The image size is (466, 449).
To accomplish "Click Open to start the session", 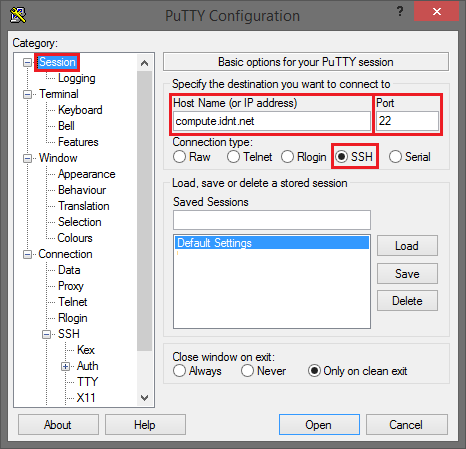I will point(319,425).
